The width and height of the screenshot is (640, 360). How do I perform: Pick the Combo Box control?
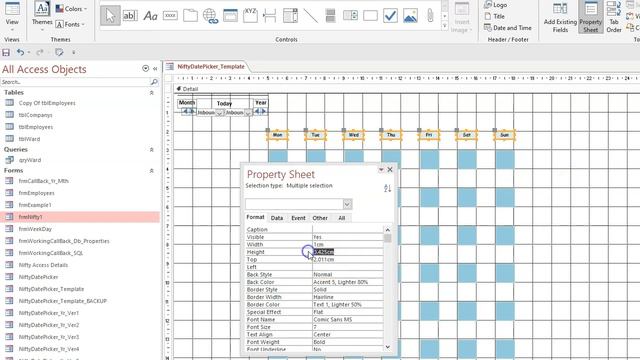290,16
